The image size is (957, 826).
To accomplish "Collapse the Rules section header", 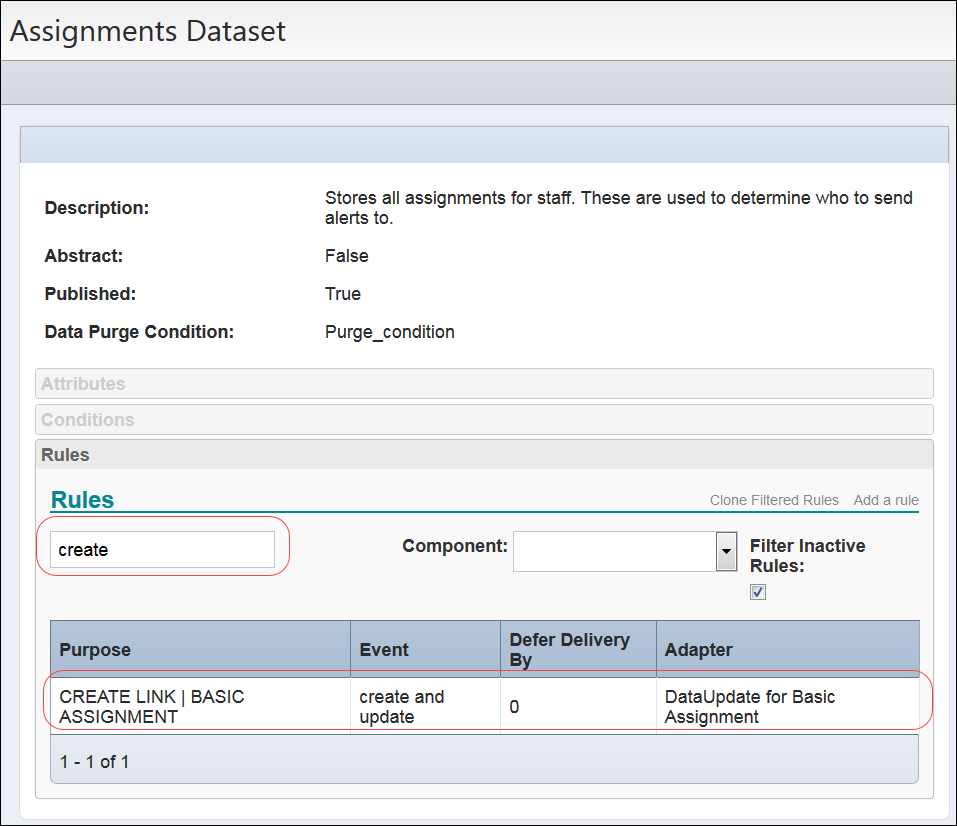I will pos(484,455).
